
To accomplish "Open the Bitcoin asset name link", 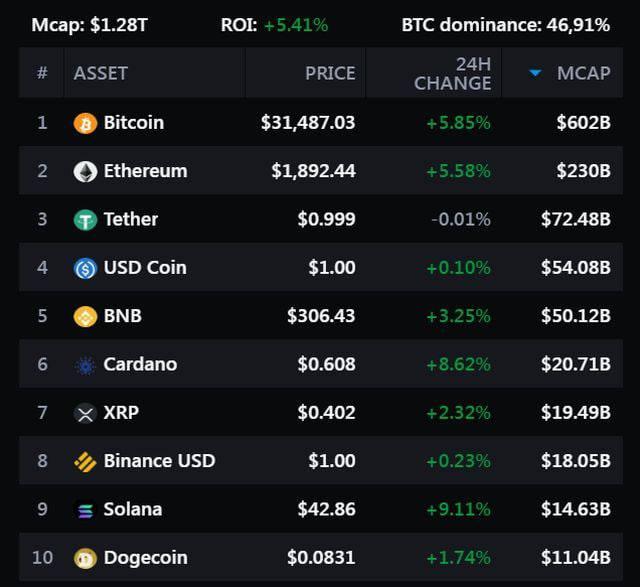I will (x=133, y=123).
